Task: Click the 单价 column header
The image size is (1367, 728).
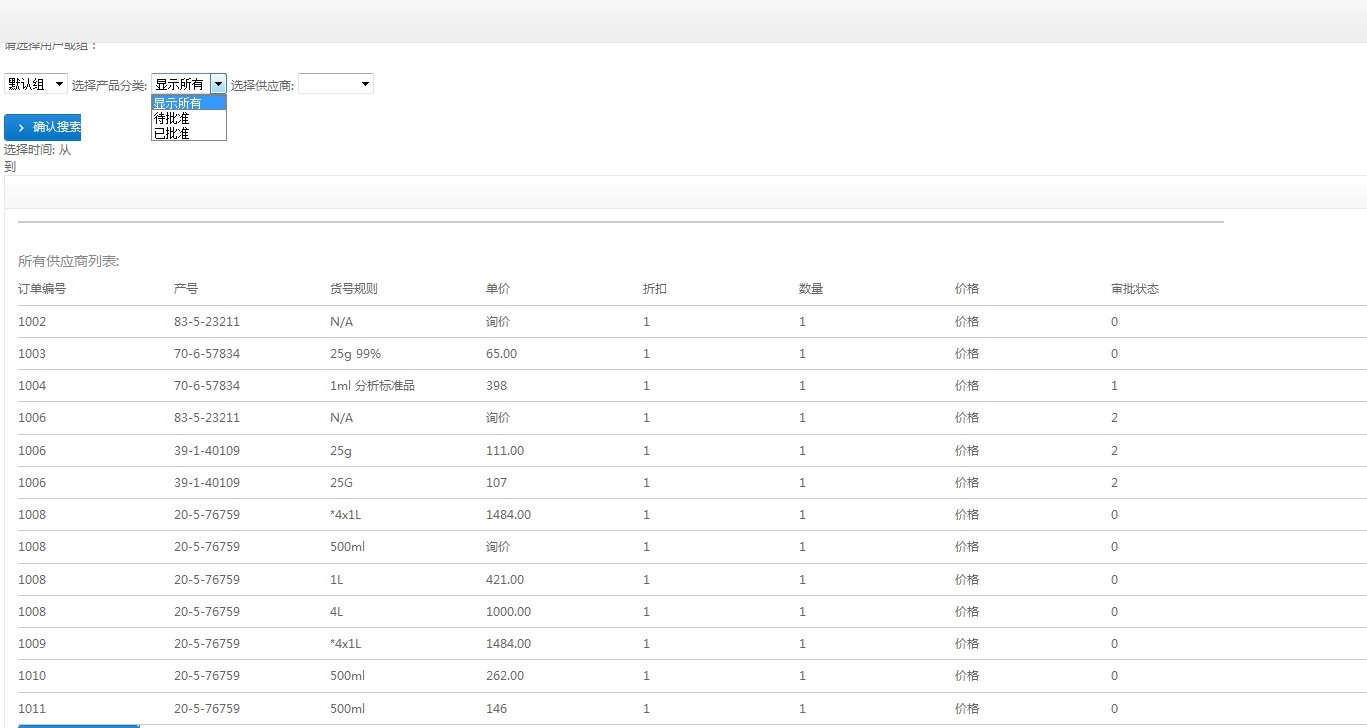Action: point(498,289)
